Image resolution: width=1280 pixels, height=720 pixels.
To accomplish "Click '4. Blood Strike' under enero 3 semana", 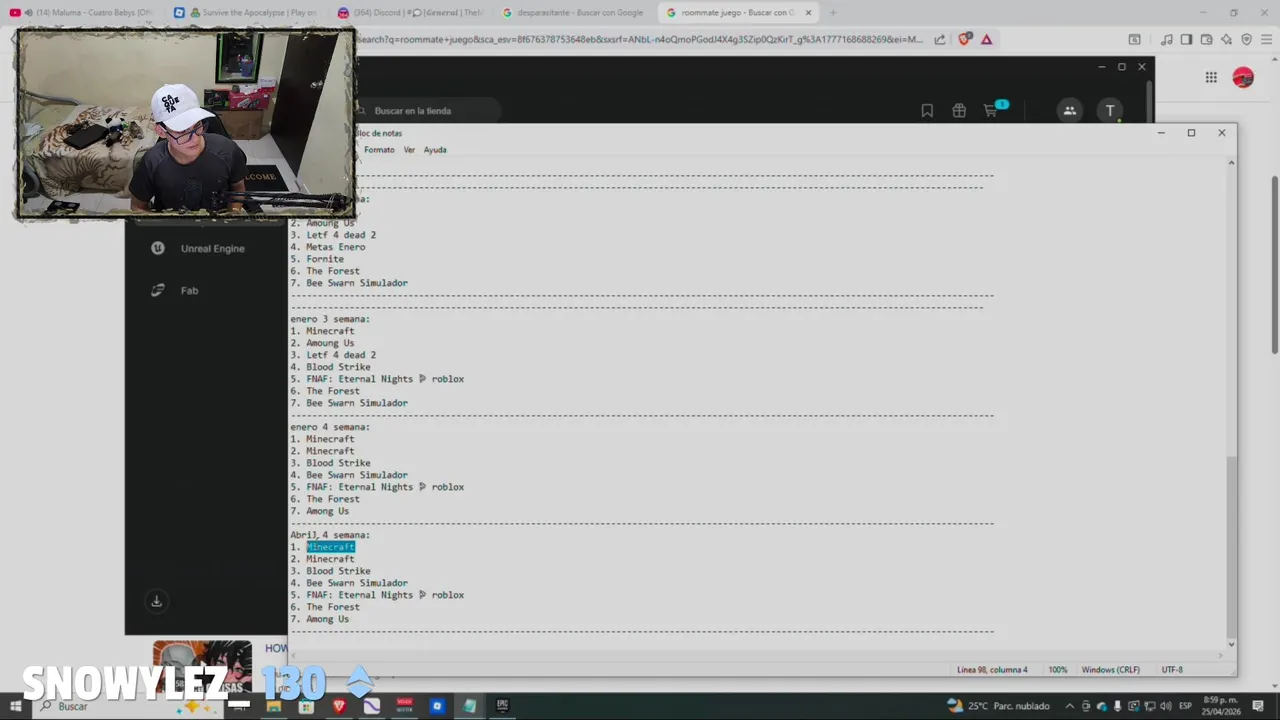I will (x=330, y=367).
